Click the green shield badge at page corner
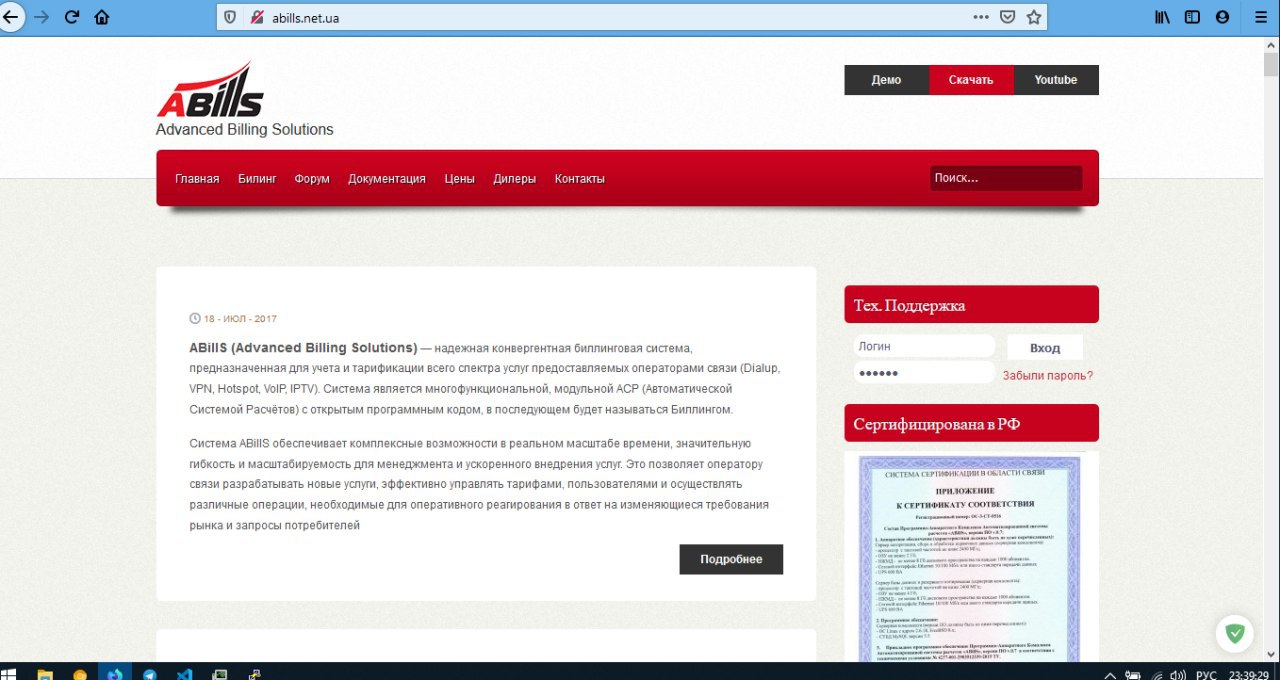The height and width of the screenshot is (680, 1280). 1235,633
